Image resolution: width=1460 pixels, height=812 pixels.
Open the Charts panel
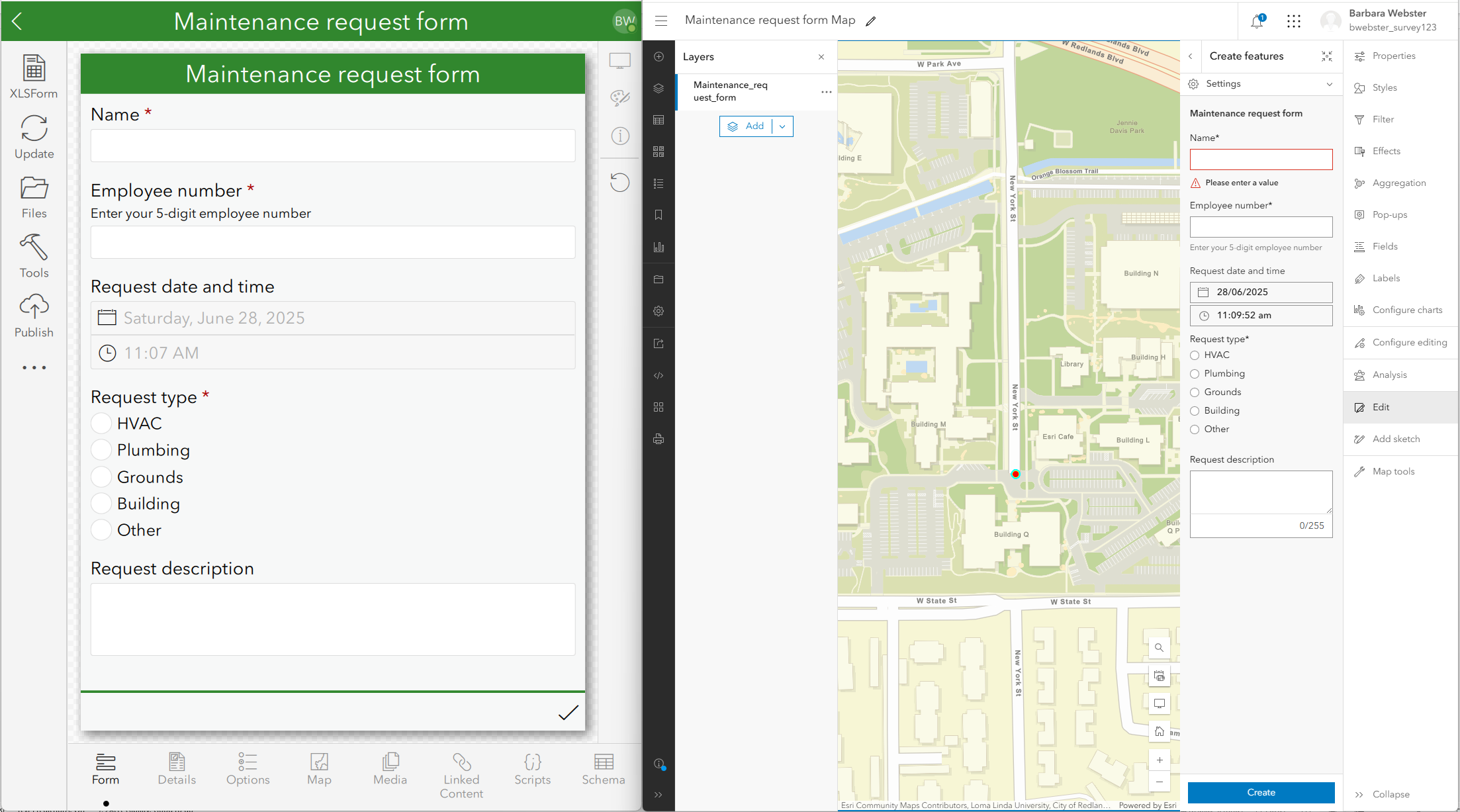[659, 246]
